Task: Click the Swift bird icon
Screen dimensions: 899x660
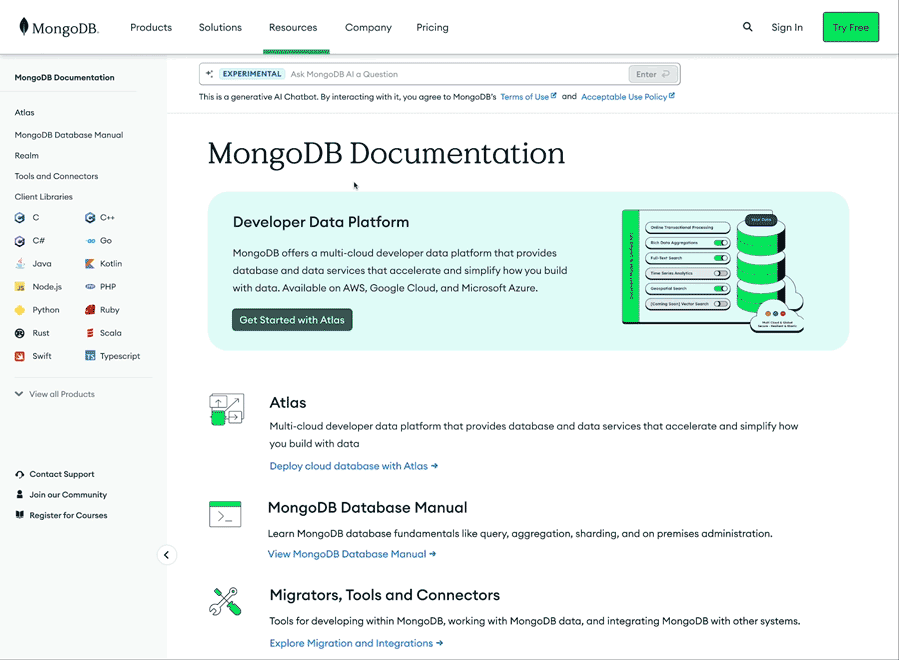Action: (19, 356)
